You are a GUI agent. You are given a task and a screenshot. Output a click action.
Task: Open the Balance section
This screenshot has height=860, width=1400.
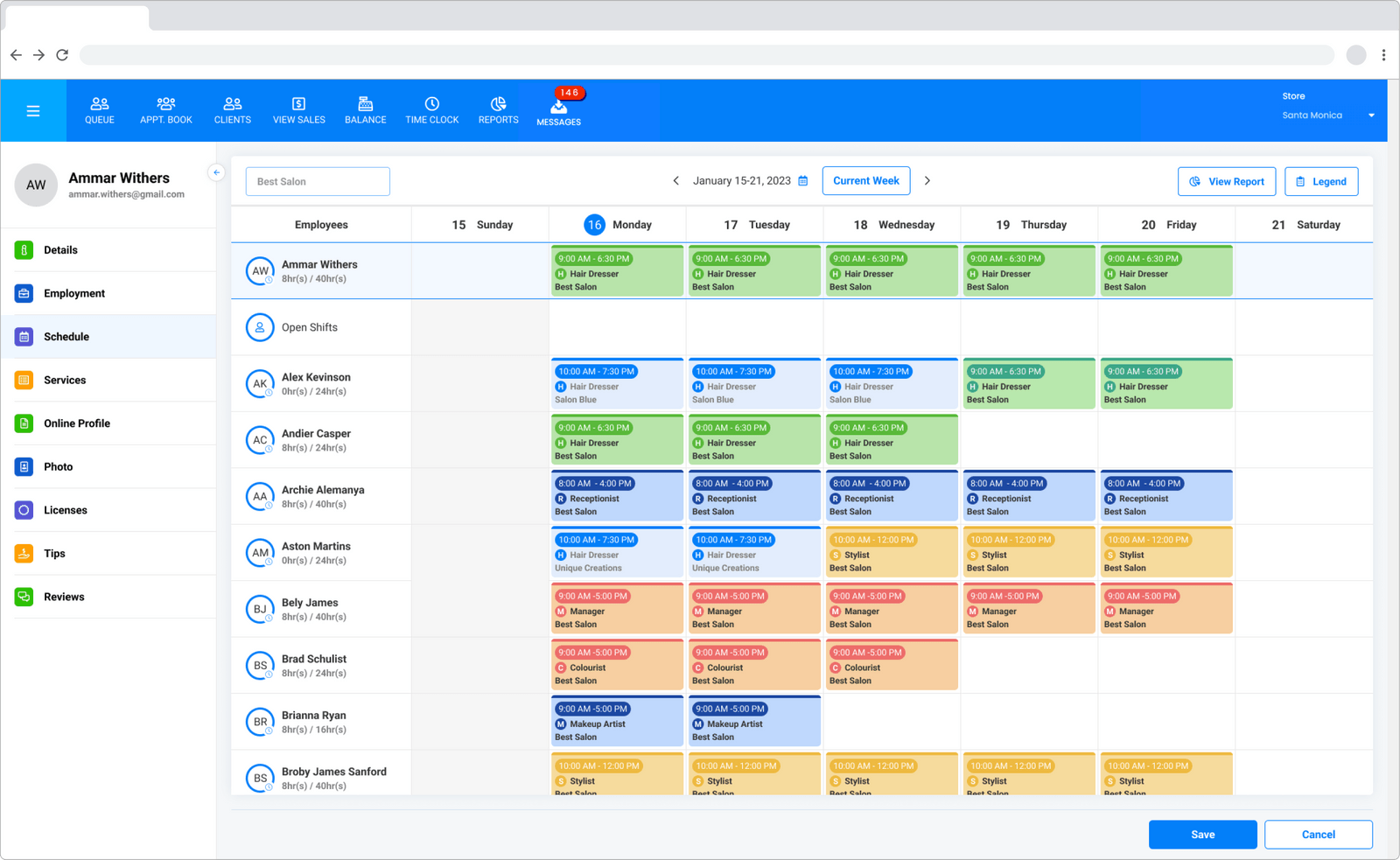tap(365, 110)
